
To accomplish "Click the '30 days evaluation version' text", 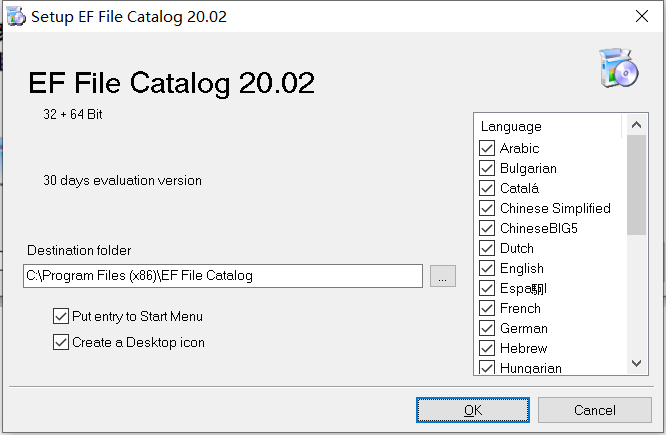I will click(122, 181).
